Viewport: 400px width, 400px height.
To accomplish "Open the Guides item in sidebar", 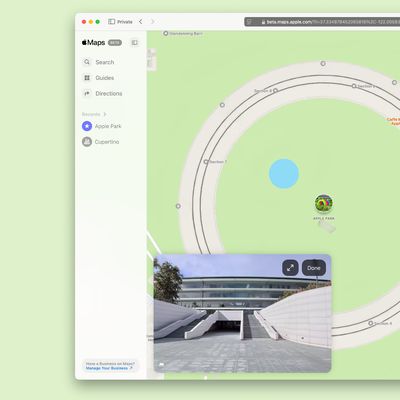I will coord(105,78).
